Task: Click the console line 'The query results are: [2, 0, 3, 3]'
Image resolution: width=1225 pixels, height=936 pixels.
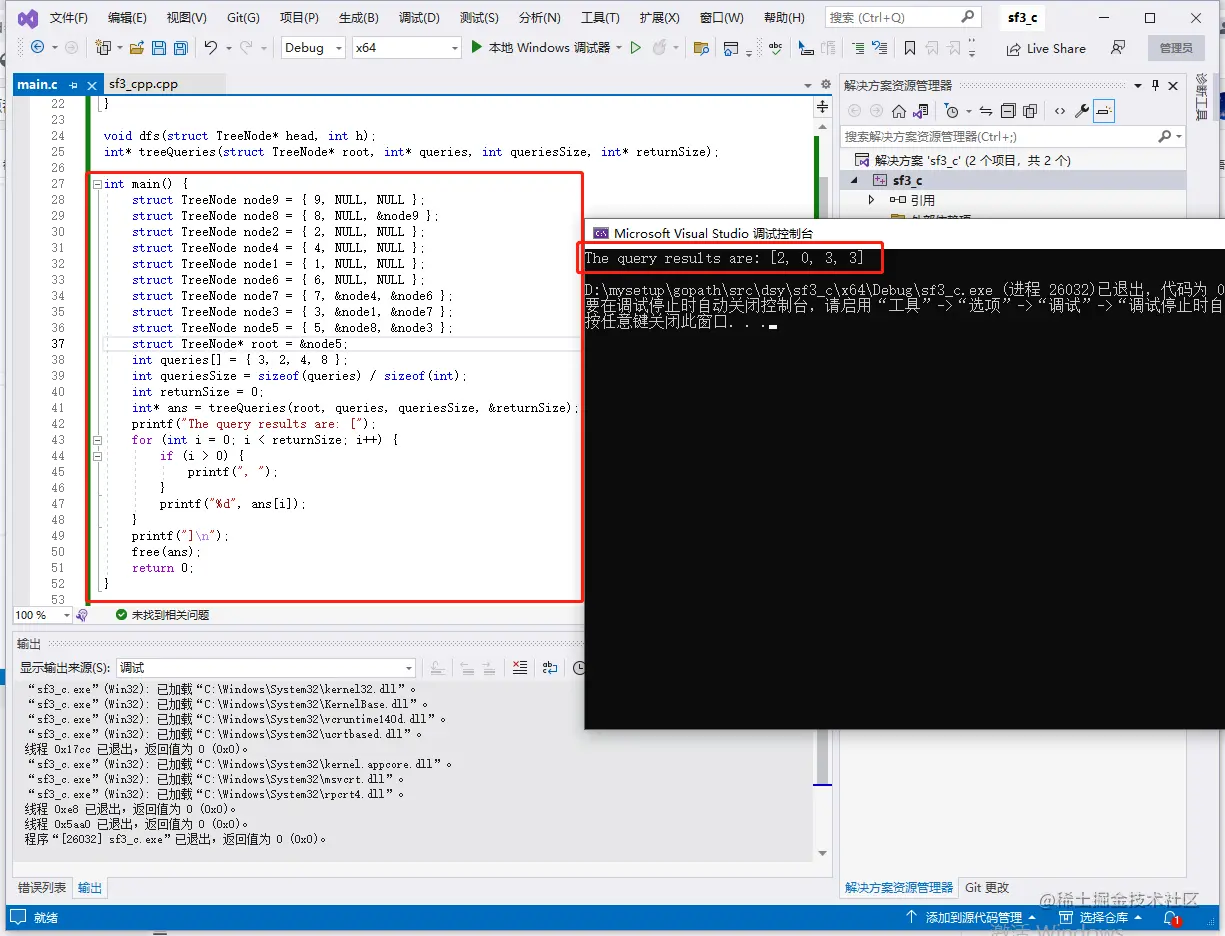Action: tap(724, 258)
